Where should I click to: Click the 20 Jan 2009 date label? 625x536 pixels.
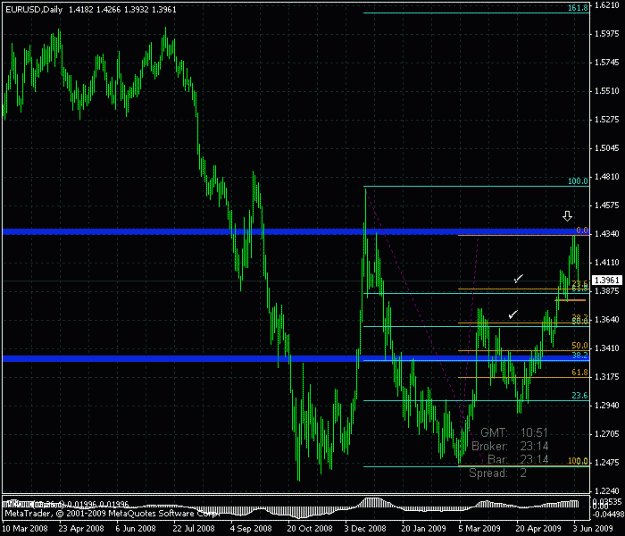pyautogui.click(x=424, y=529)
